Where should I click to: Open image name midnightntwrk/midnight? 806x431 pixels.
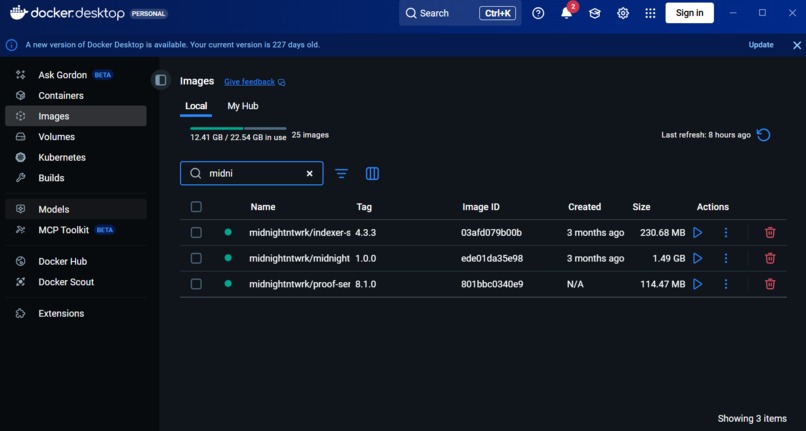point(299,258)
